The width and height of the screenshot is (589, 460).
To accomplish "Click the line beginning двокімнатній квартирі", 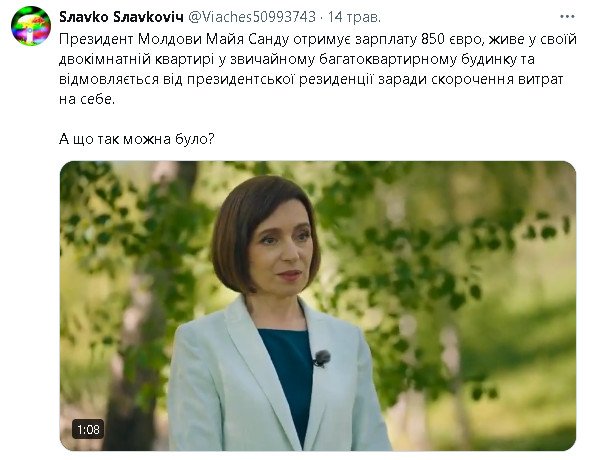I will coord(297,59).
